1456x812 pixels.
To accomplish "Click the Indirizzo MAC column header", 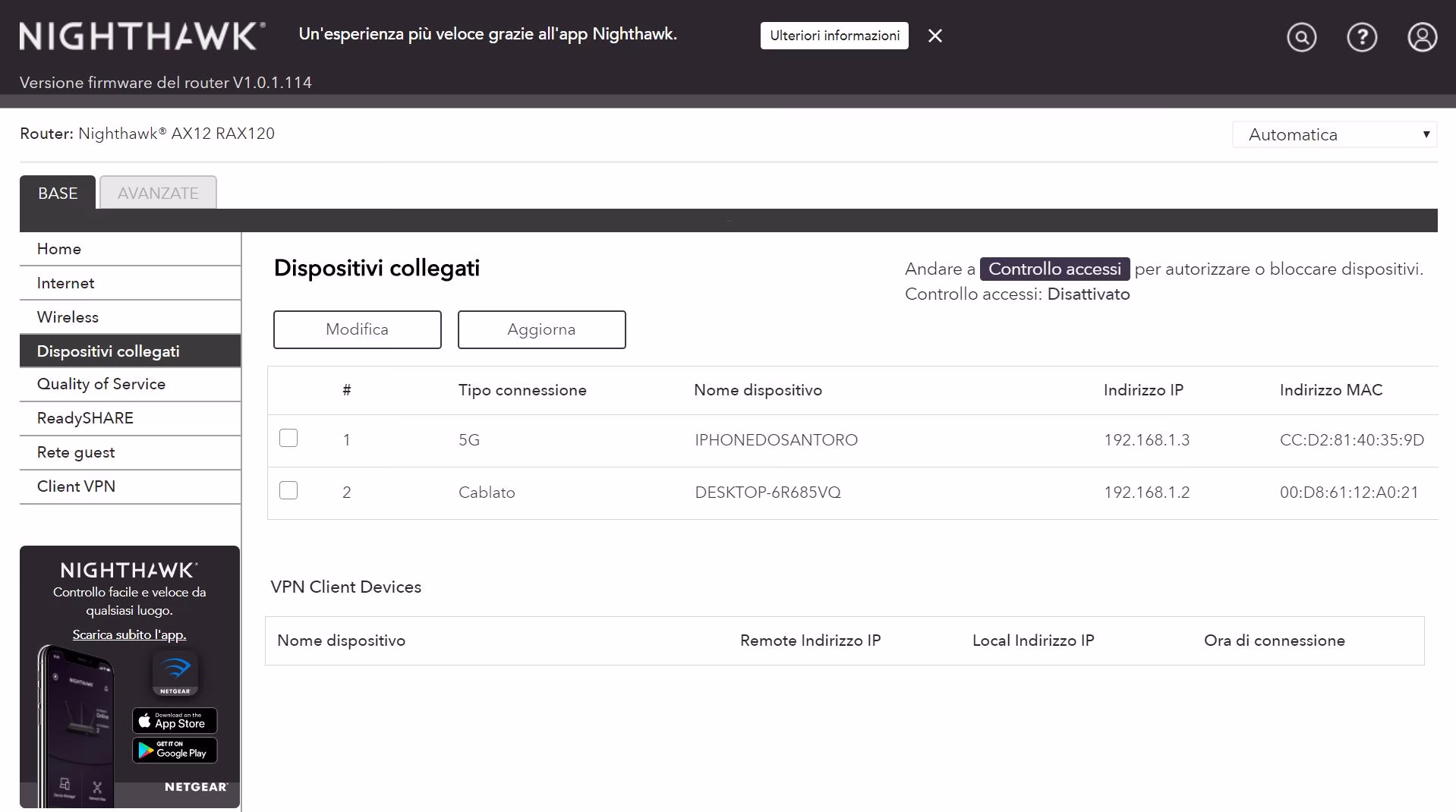I will pyautogui.click(x=1331, y=390).
